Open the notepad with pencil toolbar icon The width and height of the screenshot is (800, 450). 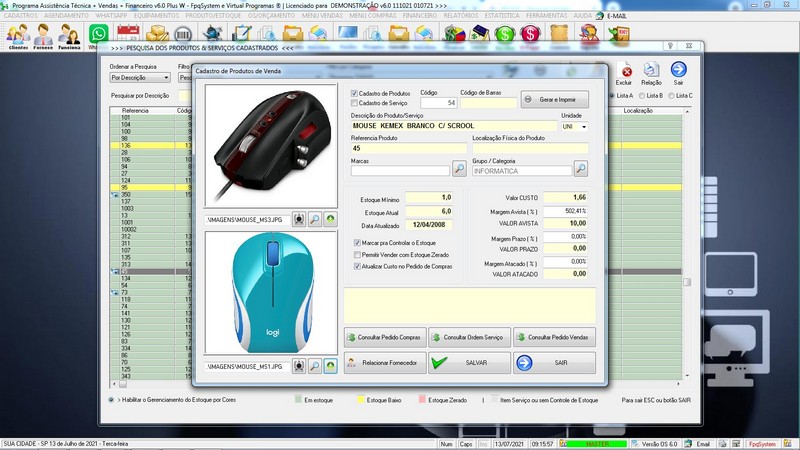(x=241, y=34)
